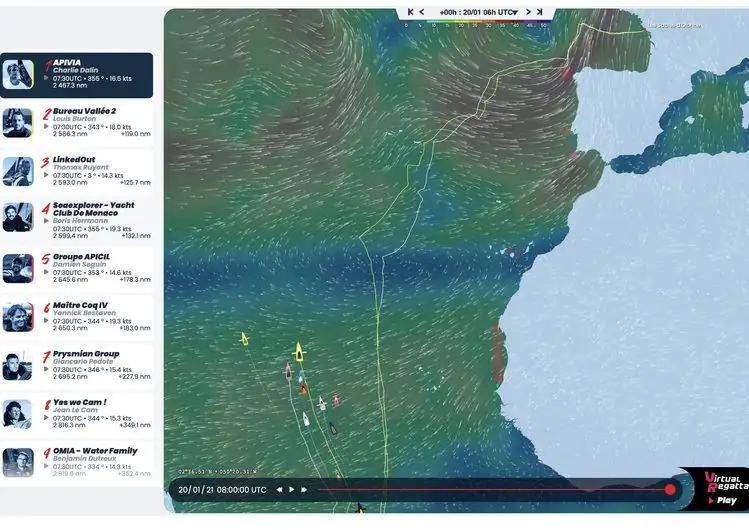749x530 pixels.
Task: Click the +119.0 nm gap on Bureau Vallée 2
Action: 136,134
